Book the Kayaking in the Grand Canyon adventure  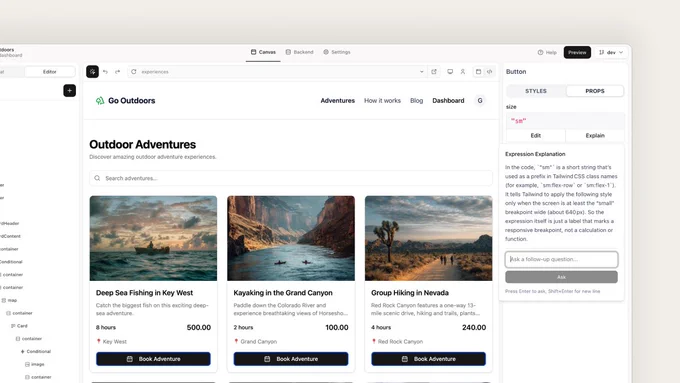click(x=291, y=359)
